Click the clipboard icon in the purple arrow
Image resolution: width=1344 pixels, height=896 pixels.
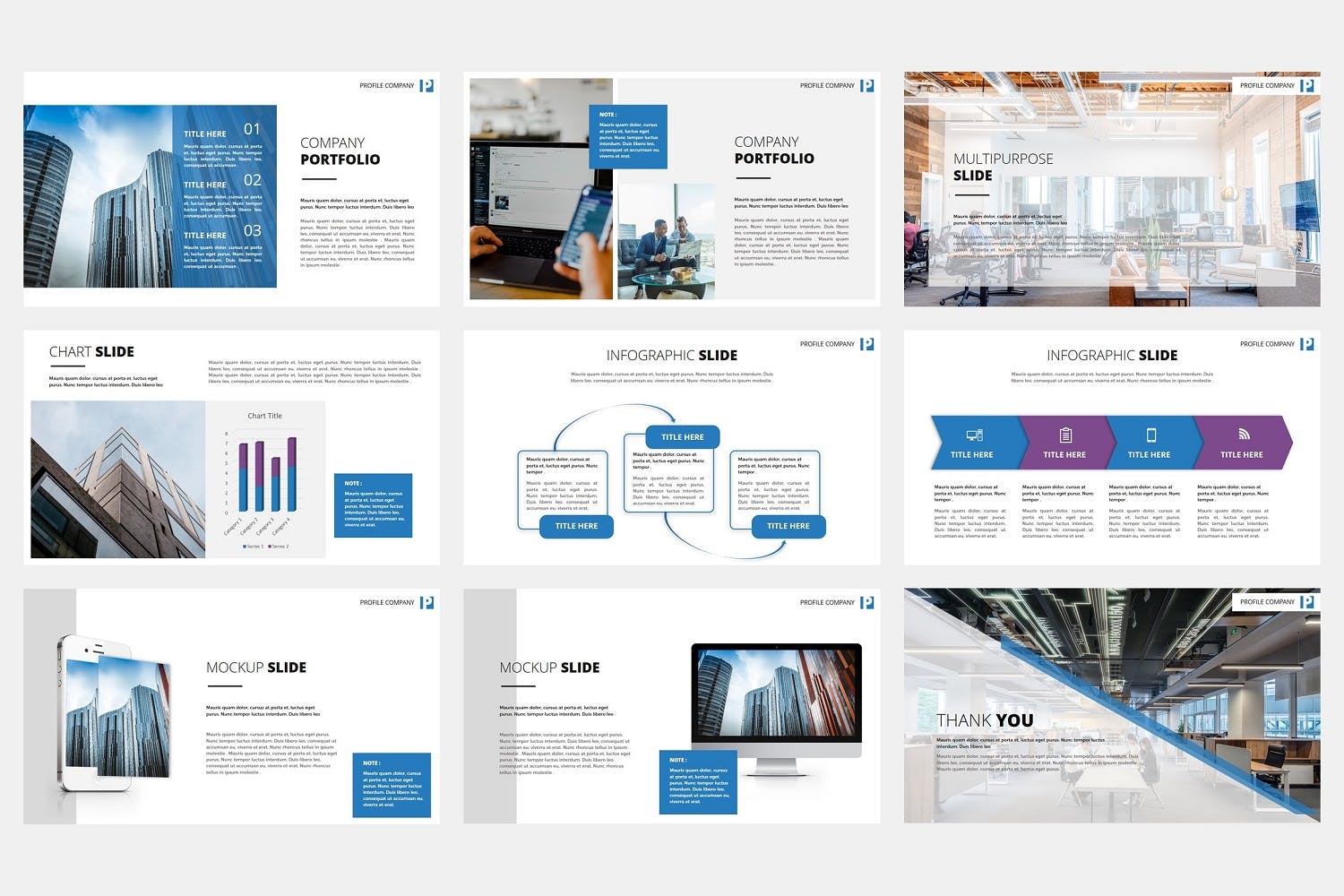click(1065, 435)
